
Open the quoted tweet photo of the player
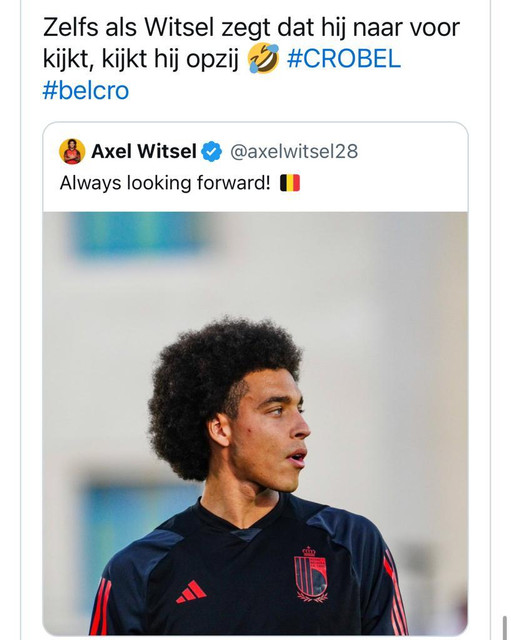256,423
